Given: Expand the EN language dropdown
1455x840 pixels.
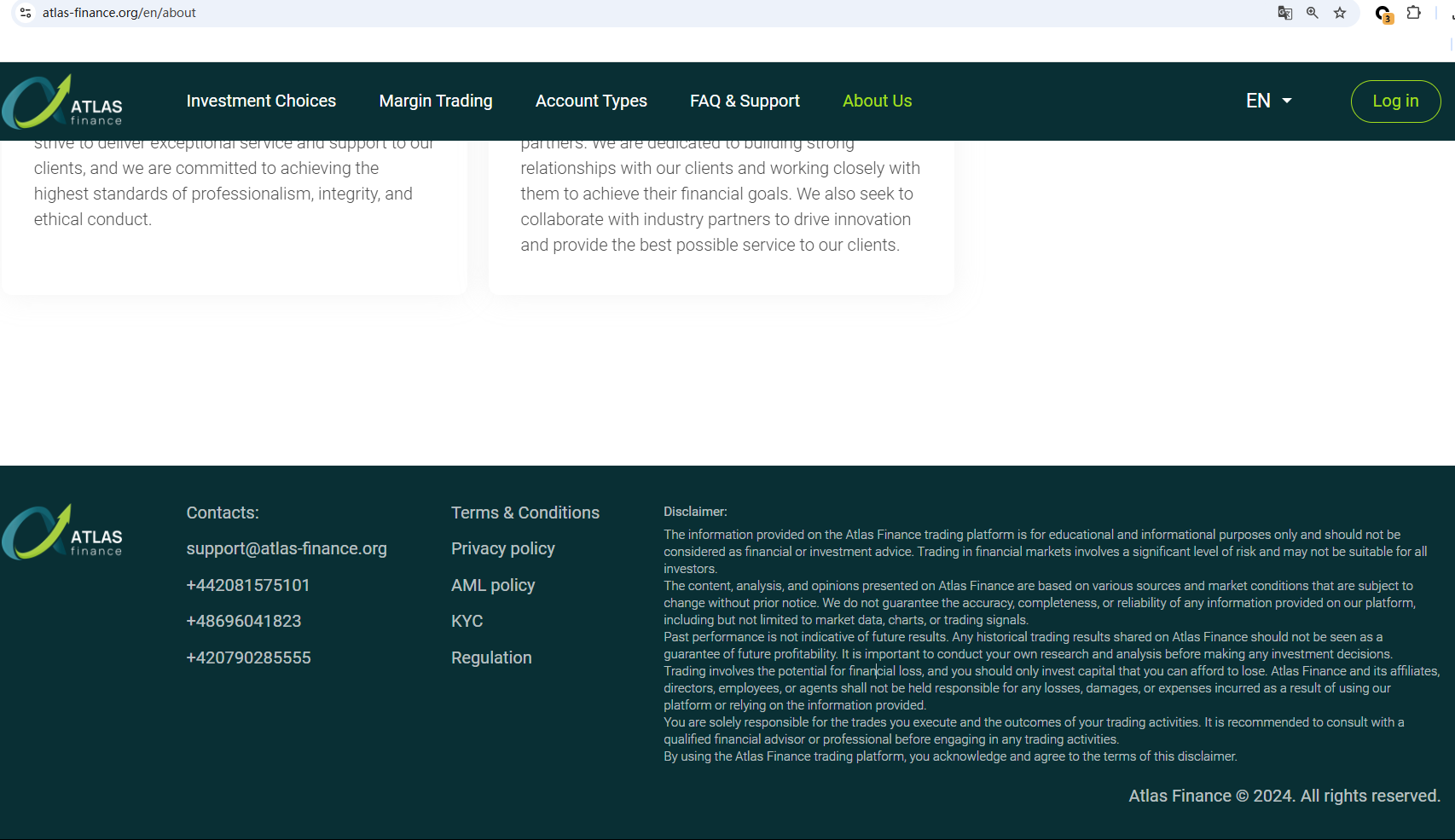Looking at the screenshot, I should pos(1268,101).
